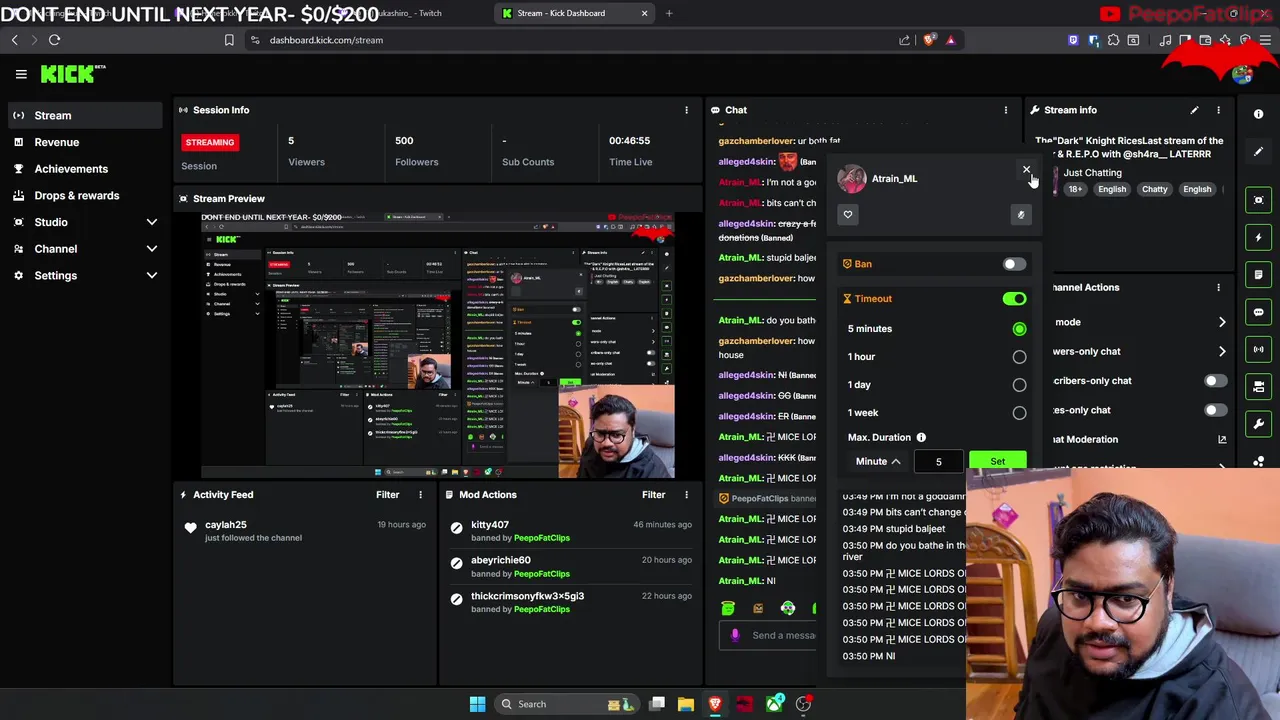Toggle the emotes-only chat switch

click(1214, 410)
